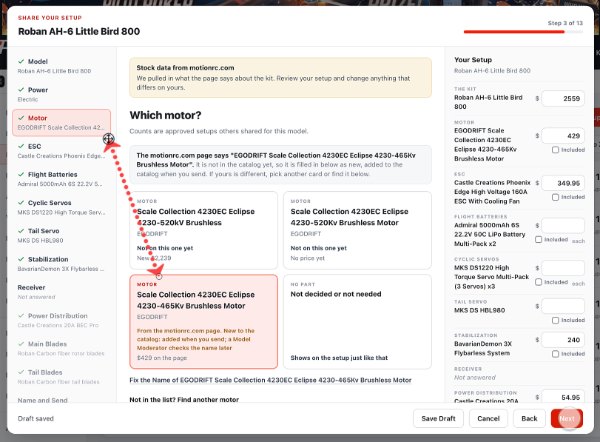Enable Included checkbox for Admiral flight batteries
Screen dimensions: 600x442
pyautogui.click(x=538, y=240)
